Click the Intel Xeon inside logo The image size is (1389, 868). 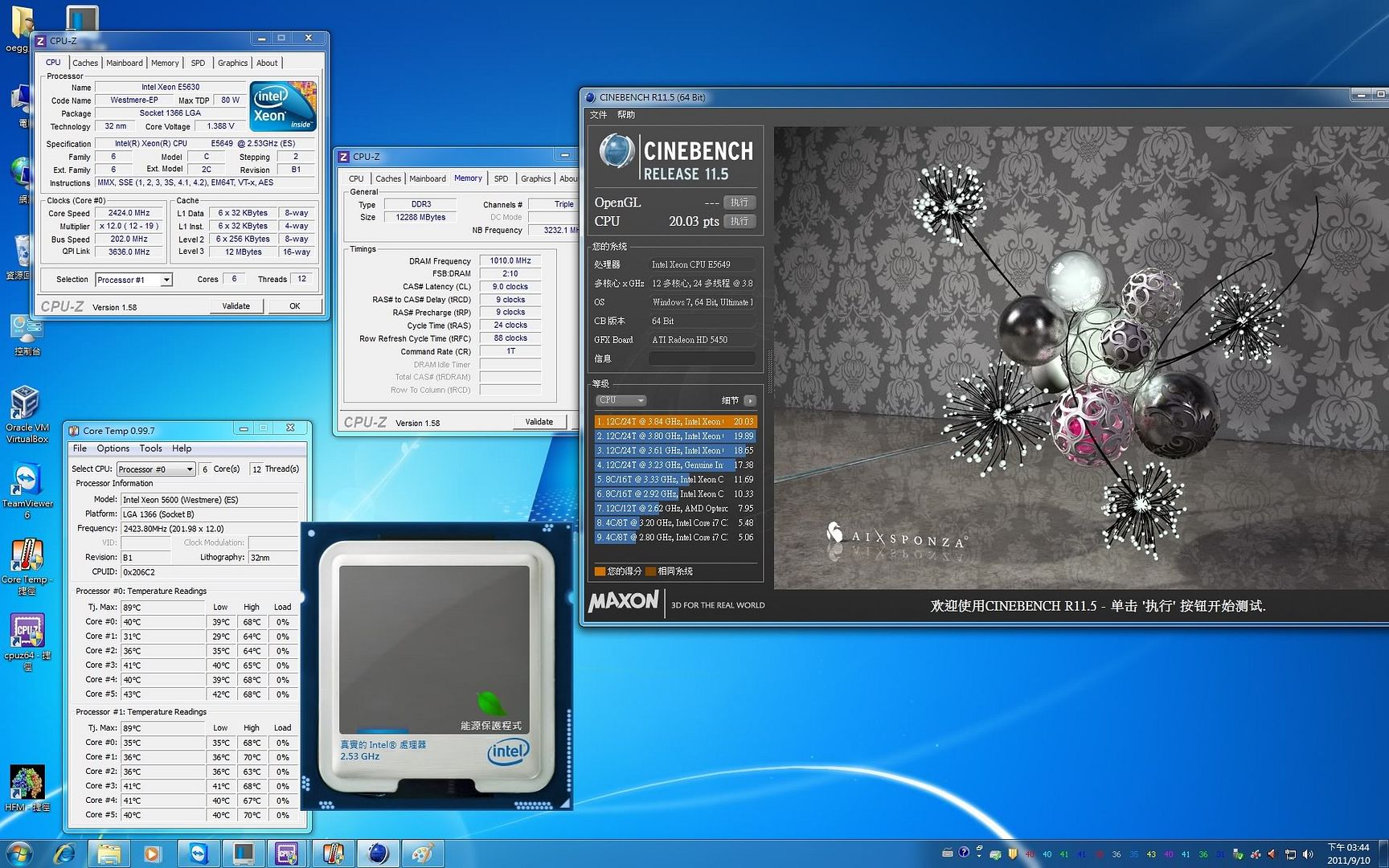(283, 106)
